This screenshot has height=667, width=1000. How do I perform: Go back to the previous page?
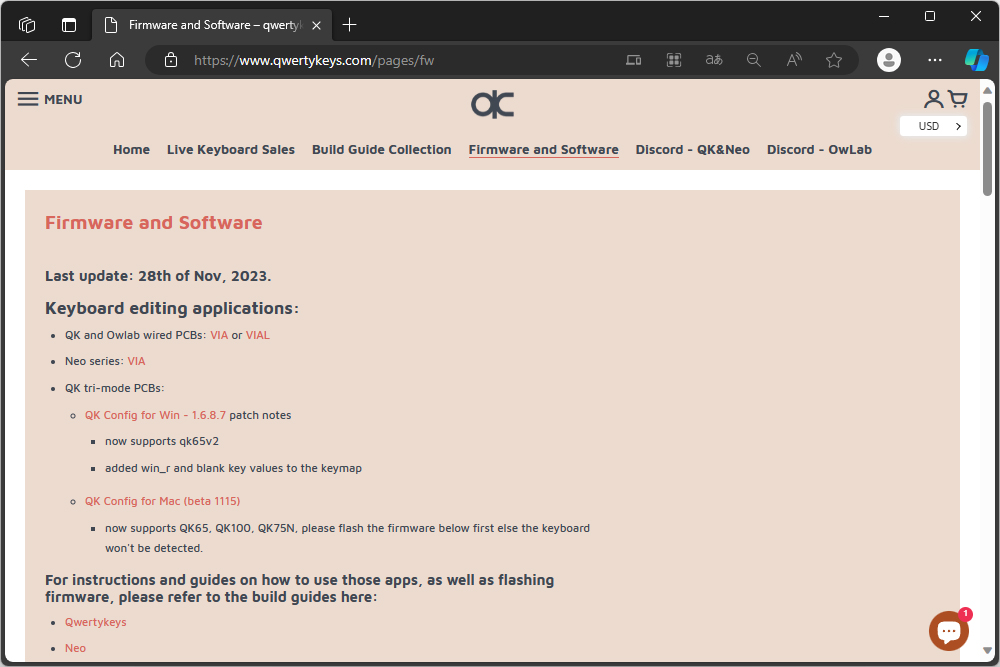pos(29,60)
